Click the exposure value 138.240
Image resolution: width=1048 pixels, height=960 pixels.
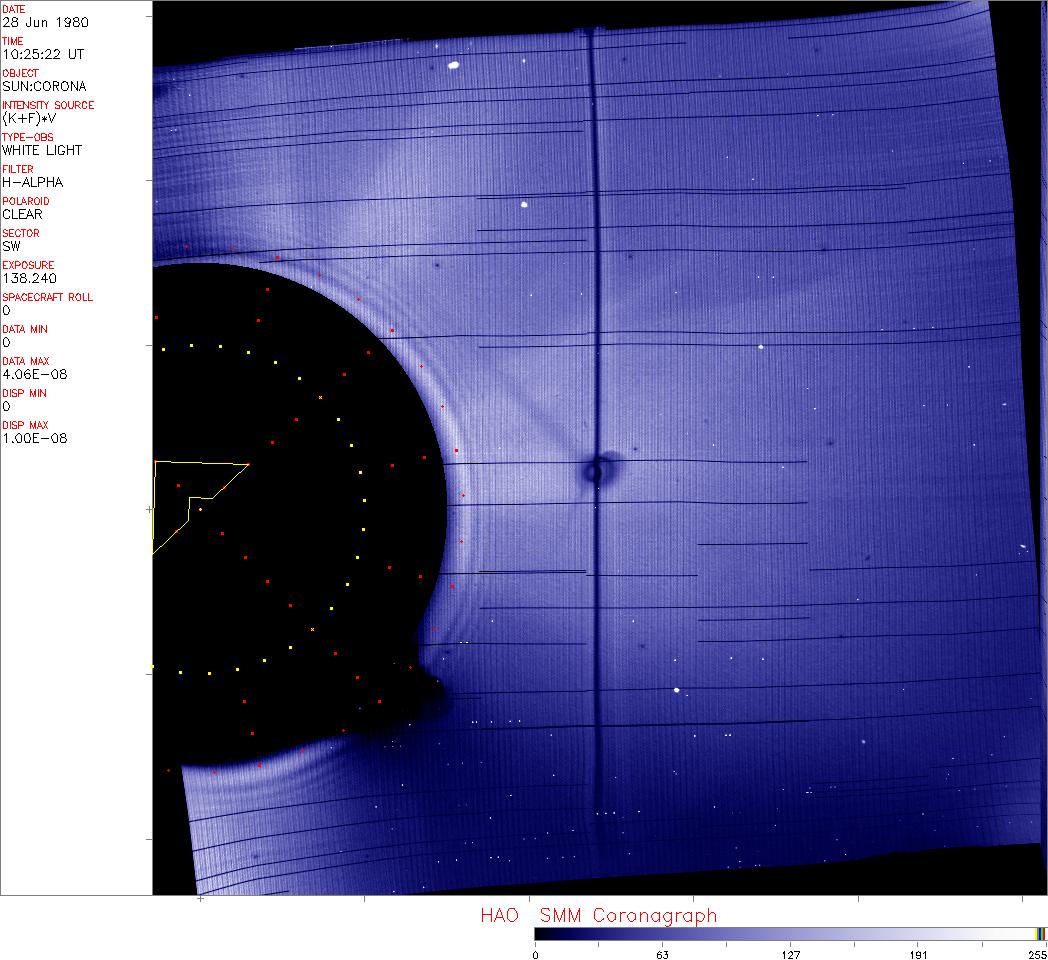point(30,278)
